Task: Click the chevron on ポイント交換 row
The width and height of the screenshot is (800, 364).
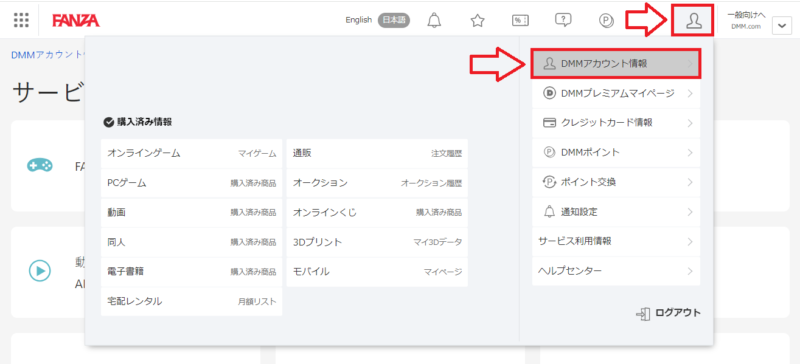Action: (x=690, y=182)
